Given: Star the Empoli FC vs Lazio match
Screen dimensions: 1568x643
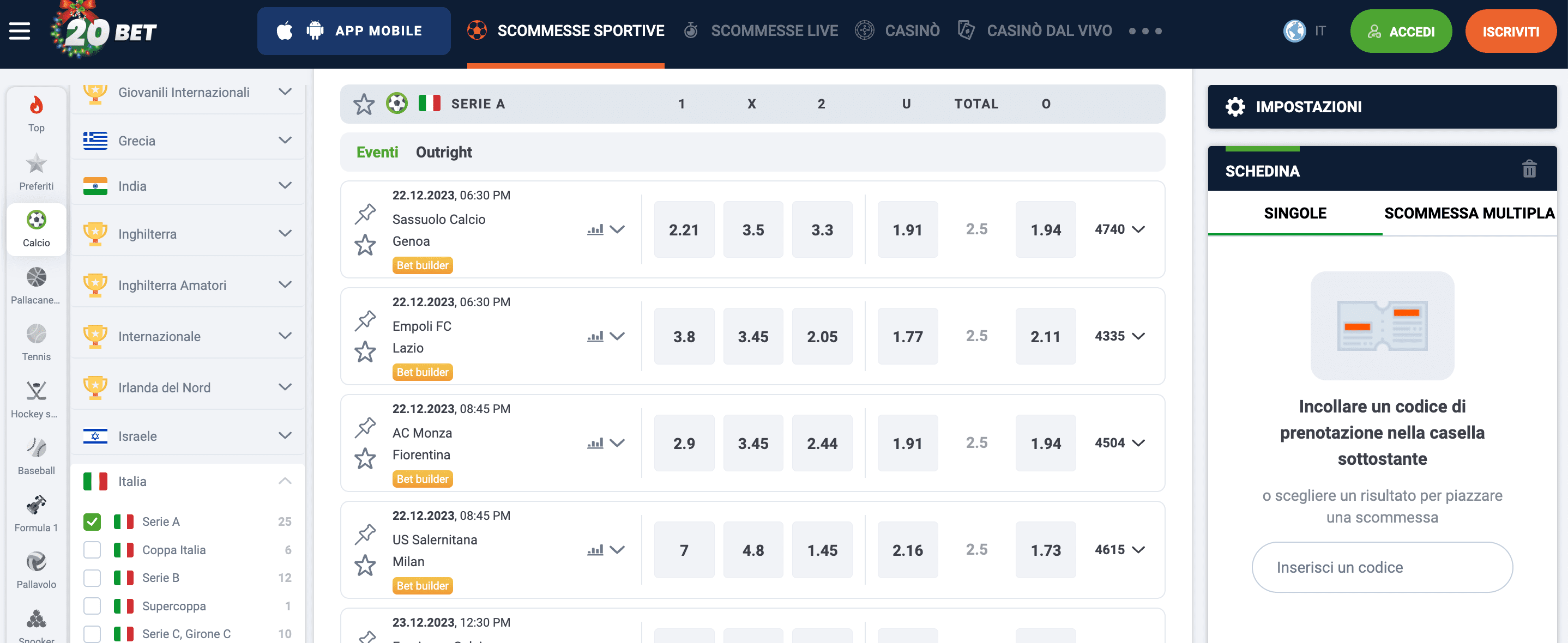Looking at the screenshot, I should (365, 351).
